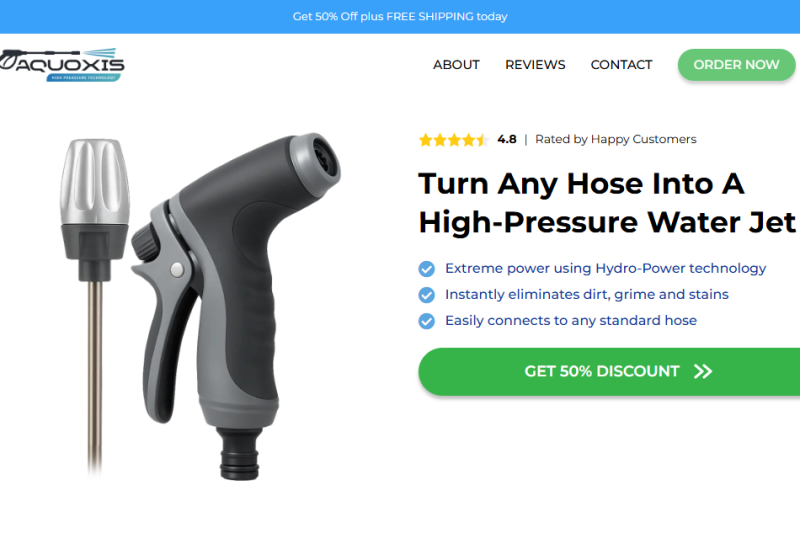Go to the REVIEWS section
Viewport: 800px width, 533px height.
(x=535, y=65)
